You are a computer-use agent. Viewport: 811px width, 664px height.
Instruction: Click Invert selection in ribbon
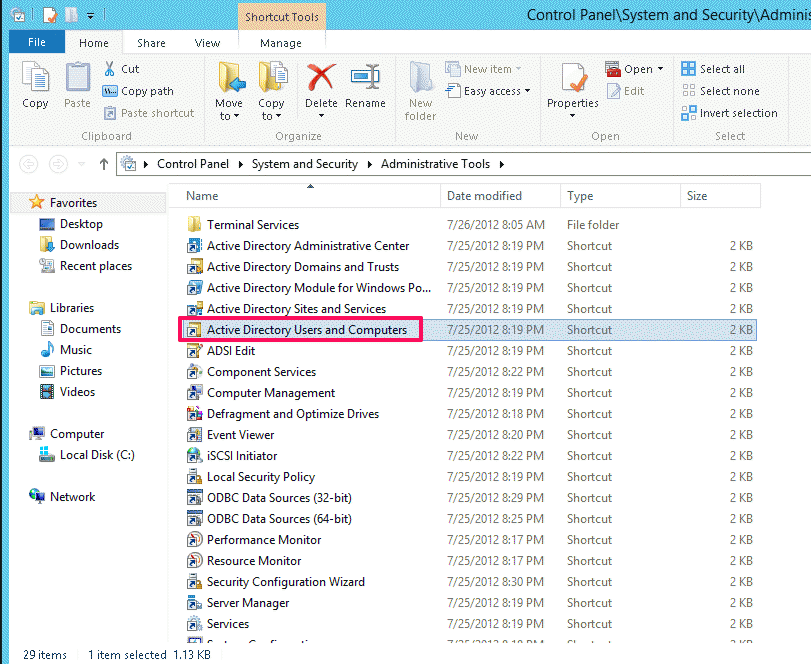tap(729, 113)
